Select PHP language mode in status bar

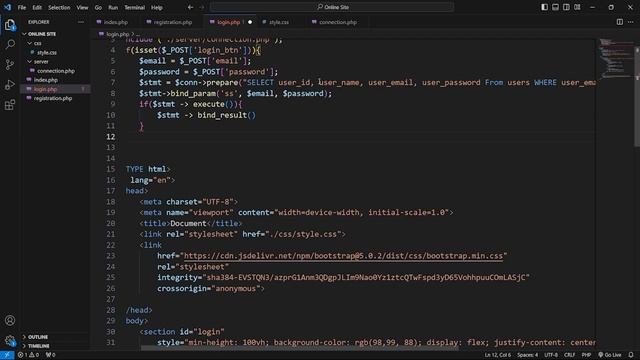point(586,355)
